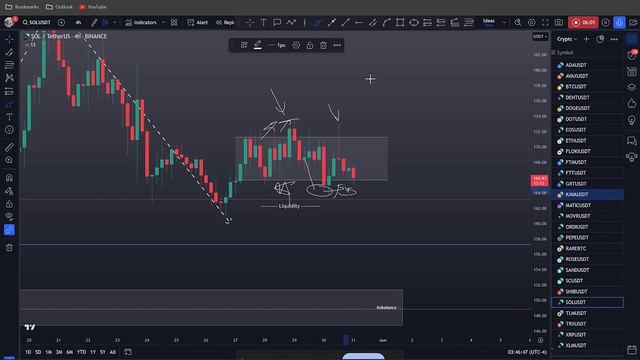Select PEPEUSDT in watchlist

[588, 238]
